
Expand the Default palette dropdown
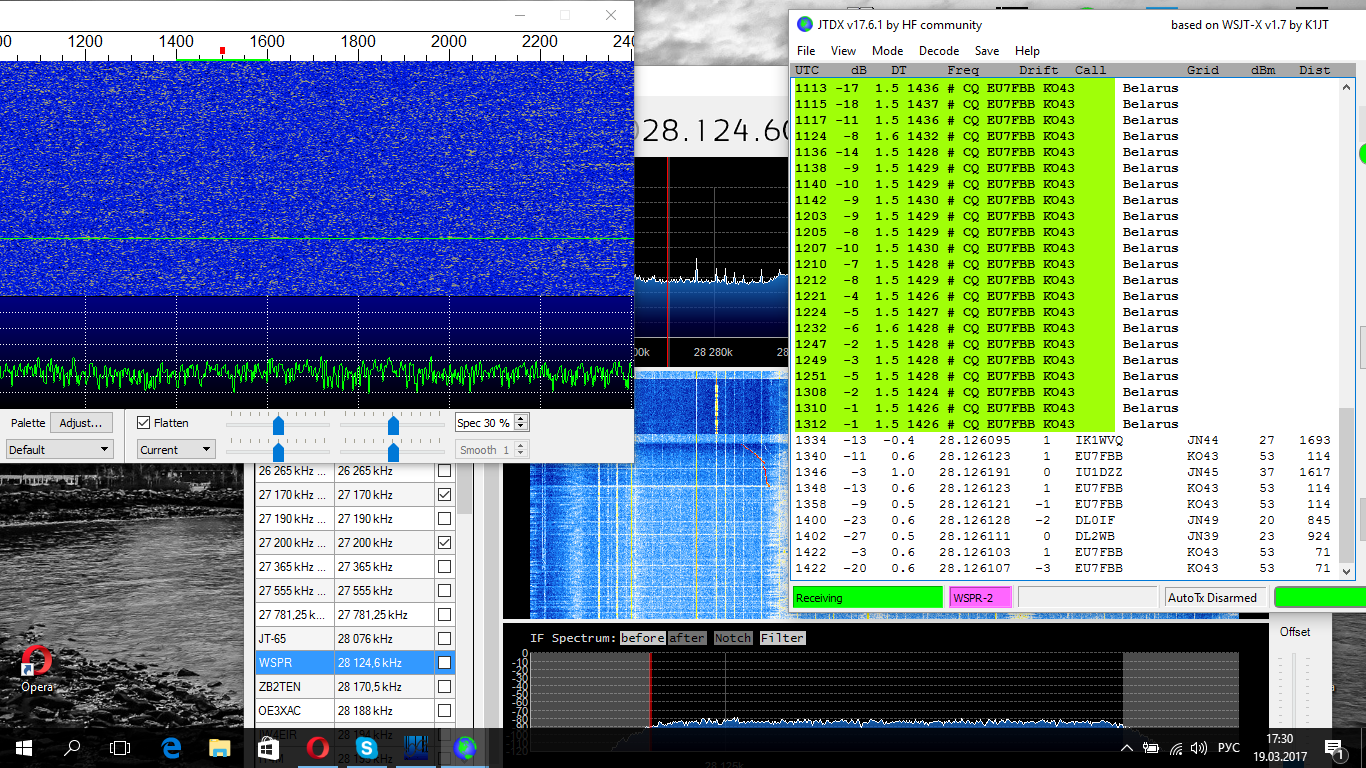pyautogui.click(x=58, y=450)
